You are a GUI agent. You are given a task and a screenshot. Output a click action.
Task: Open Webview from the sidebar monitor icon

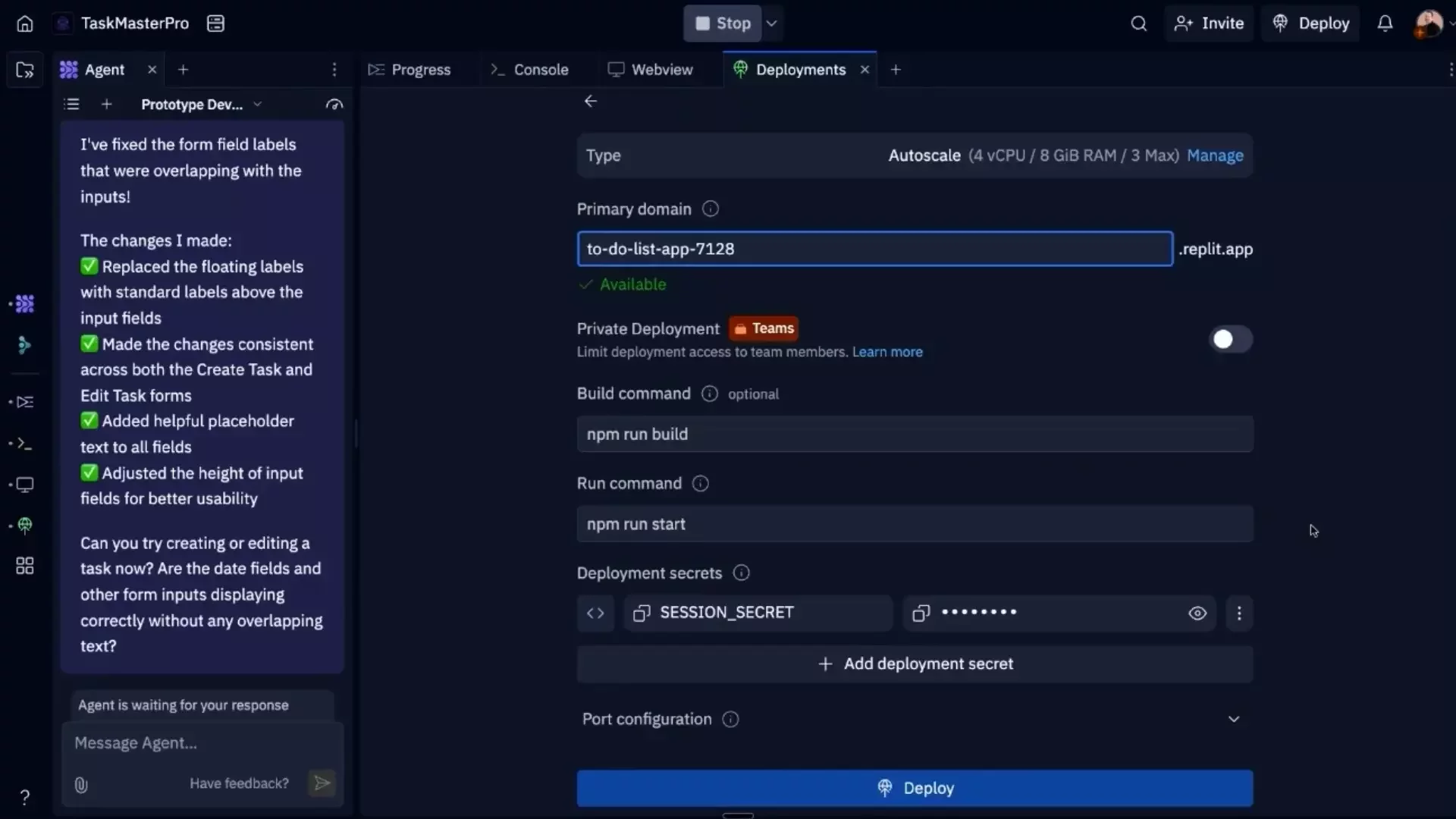pyautogui.click(x=24, y=485)
